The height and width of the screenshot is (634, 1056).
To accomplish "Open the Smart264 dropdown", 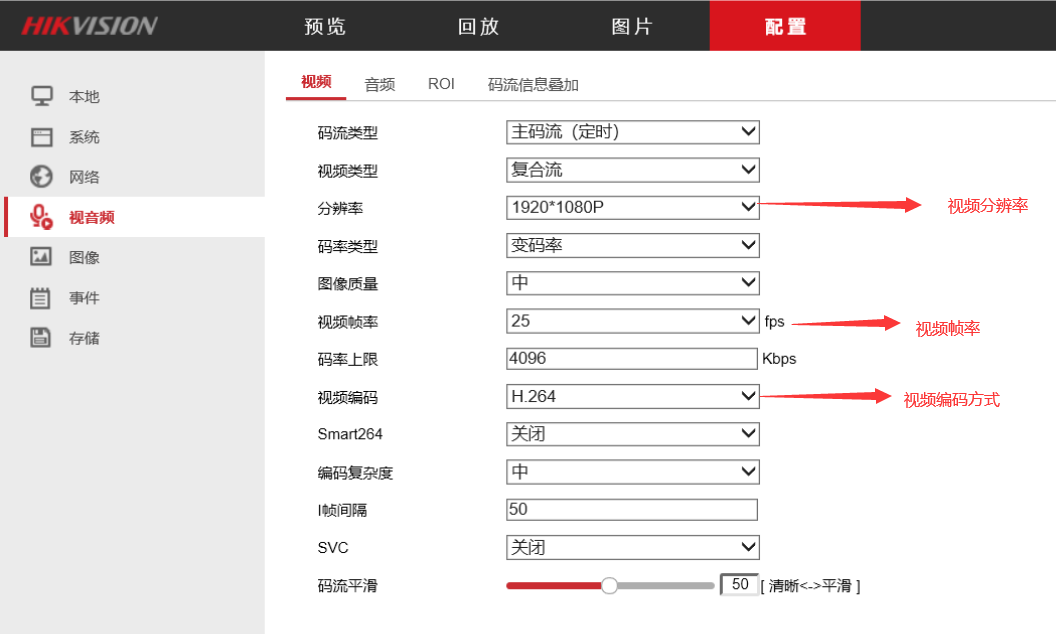I will tap(632, 434).
